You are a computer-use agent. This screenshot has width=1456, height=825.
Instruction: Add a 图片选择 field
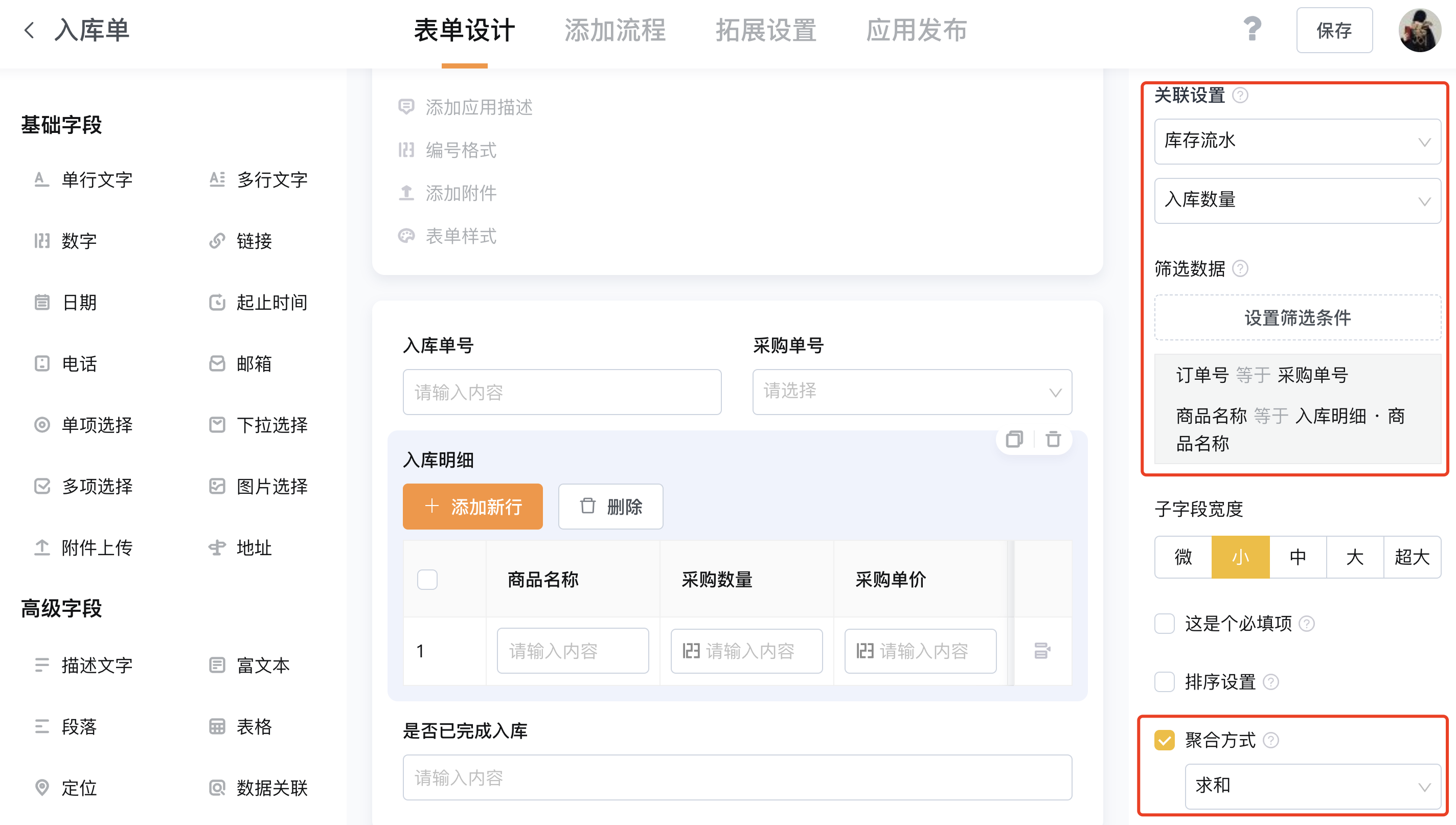point(258,486)
